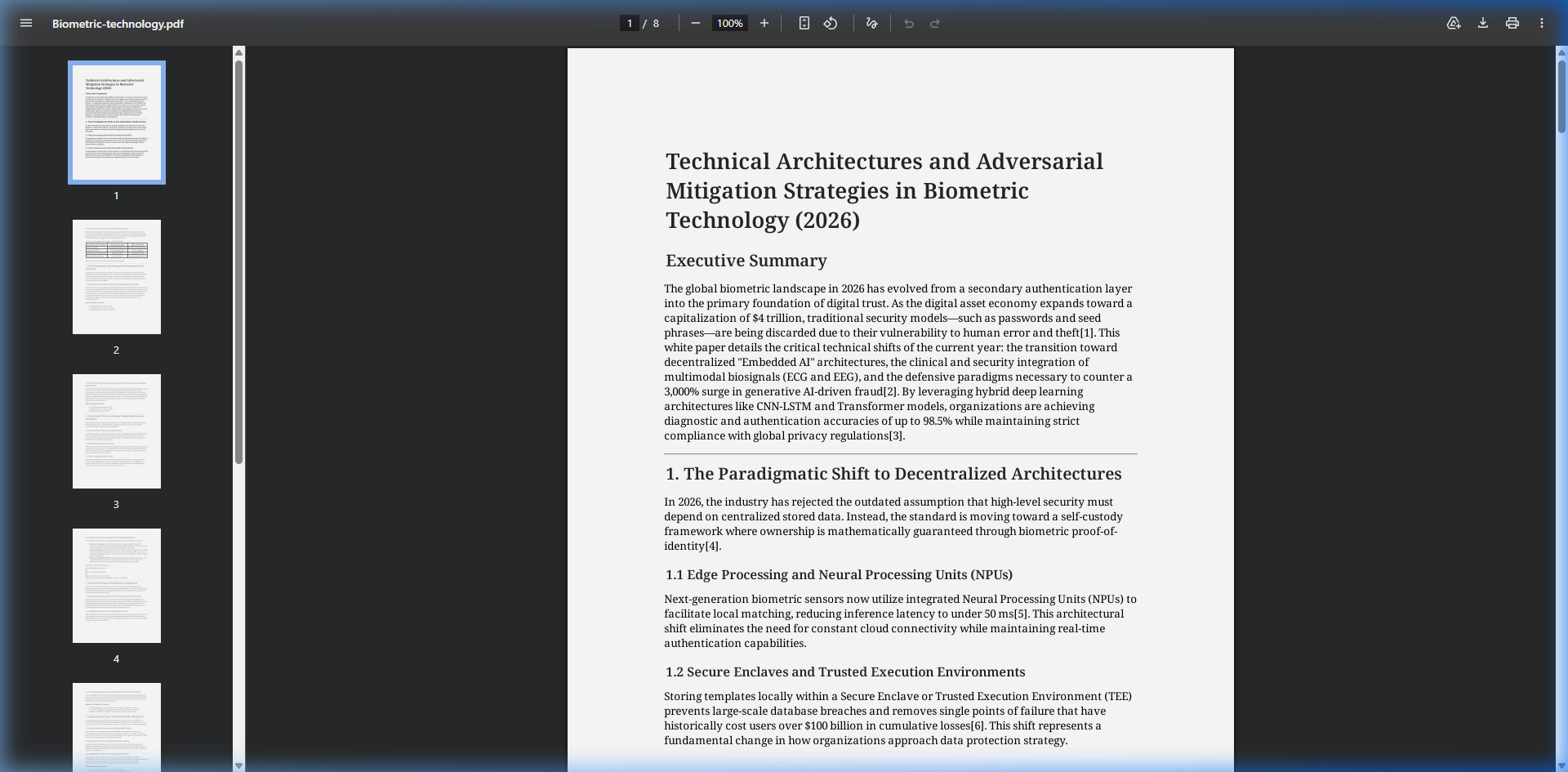Click the redo arrow icon
The width and height of the screenshot is (1568, 772).
click(935, 24)
